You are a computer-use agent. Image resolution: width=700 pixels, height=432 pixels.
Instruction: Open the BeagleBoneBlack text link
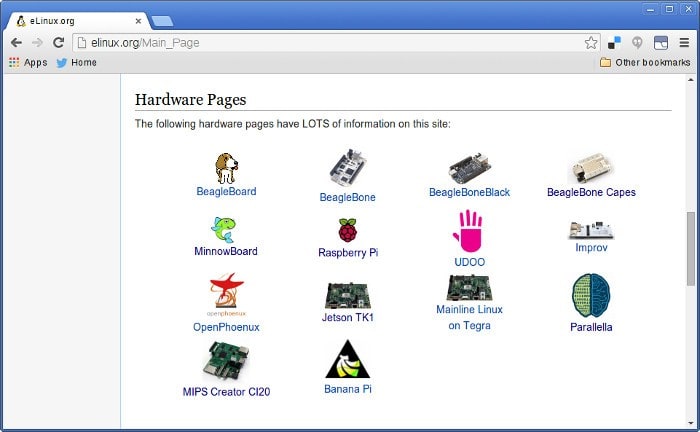point(469,192)
